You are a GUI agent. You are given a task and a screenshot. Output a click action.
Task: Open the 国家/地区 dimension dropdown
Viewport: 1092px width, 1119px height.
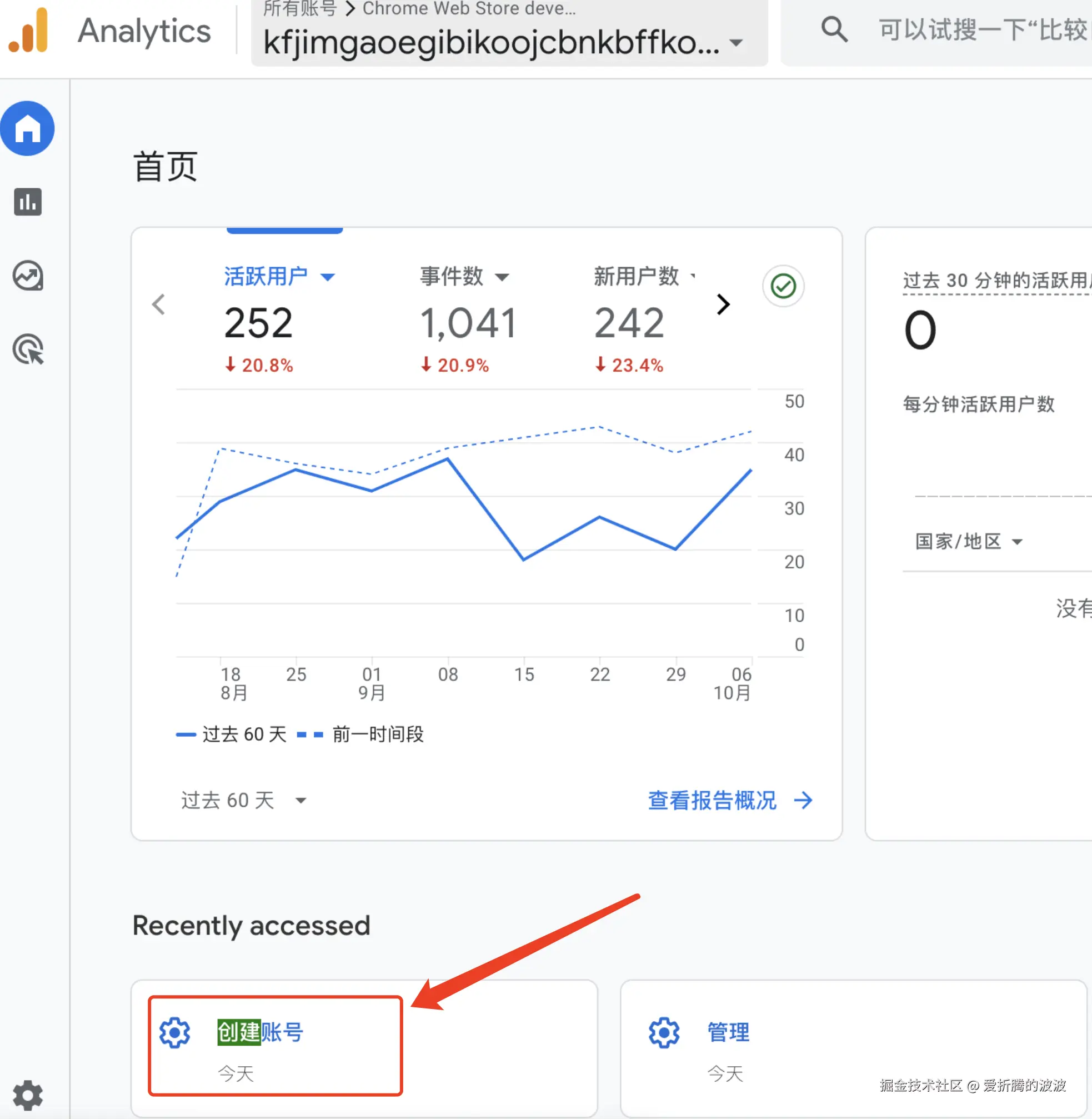pyautogui.click(x=969, y=541)
